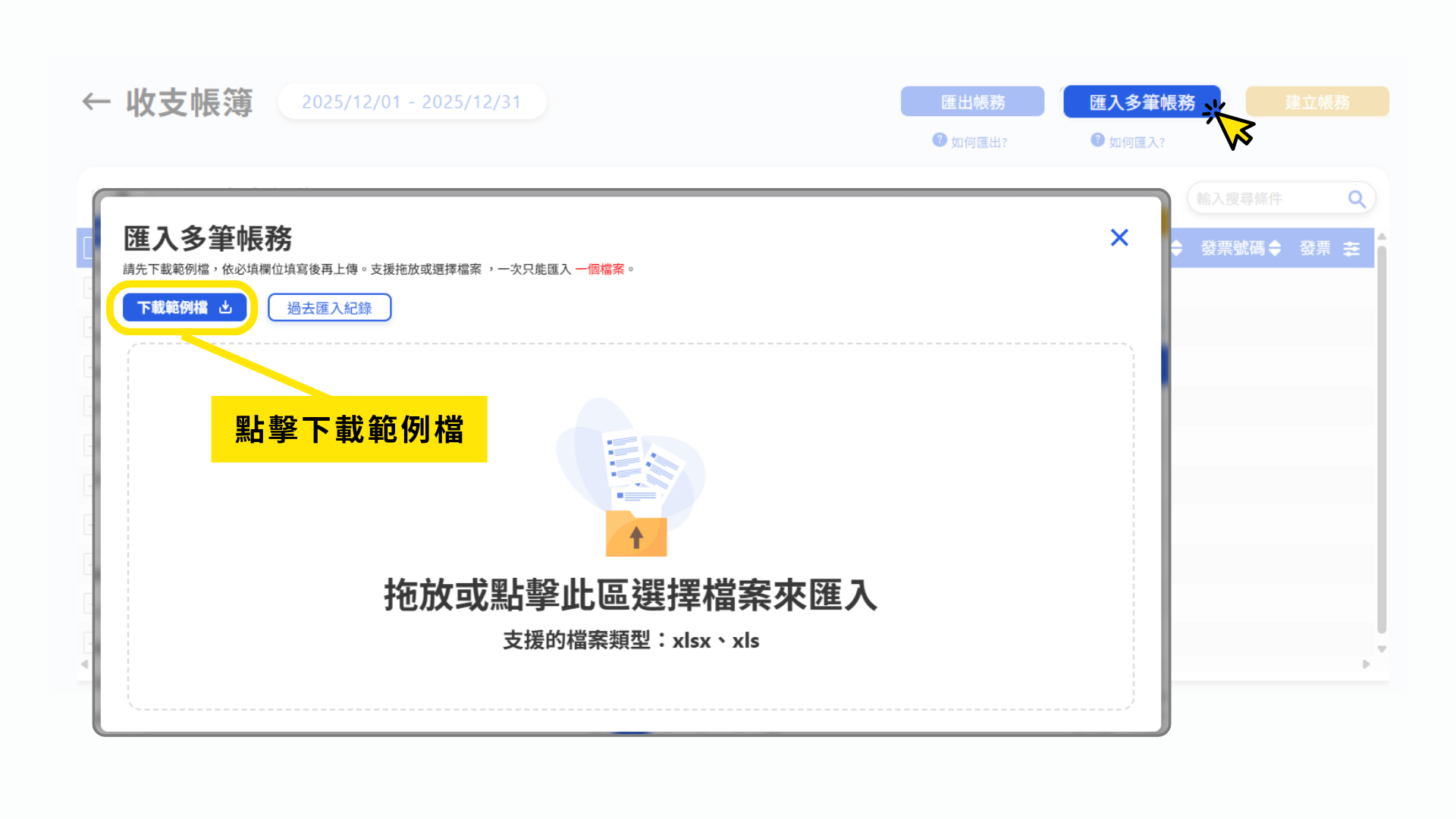Open 過去匯入紀錄 import history
Image resolution: width=1456 pixels, height=819 pixels.
(329, 308)
